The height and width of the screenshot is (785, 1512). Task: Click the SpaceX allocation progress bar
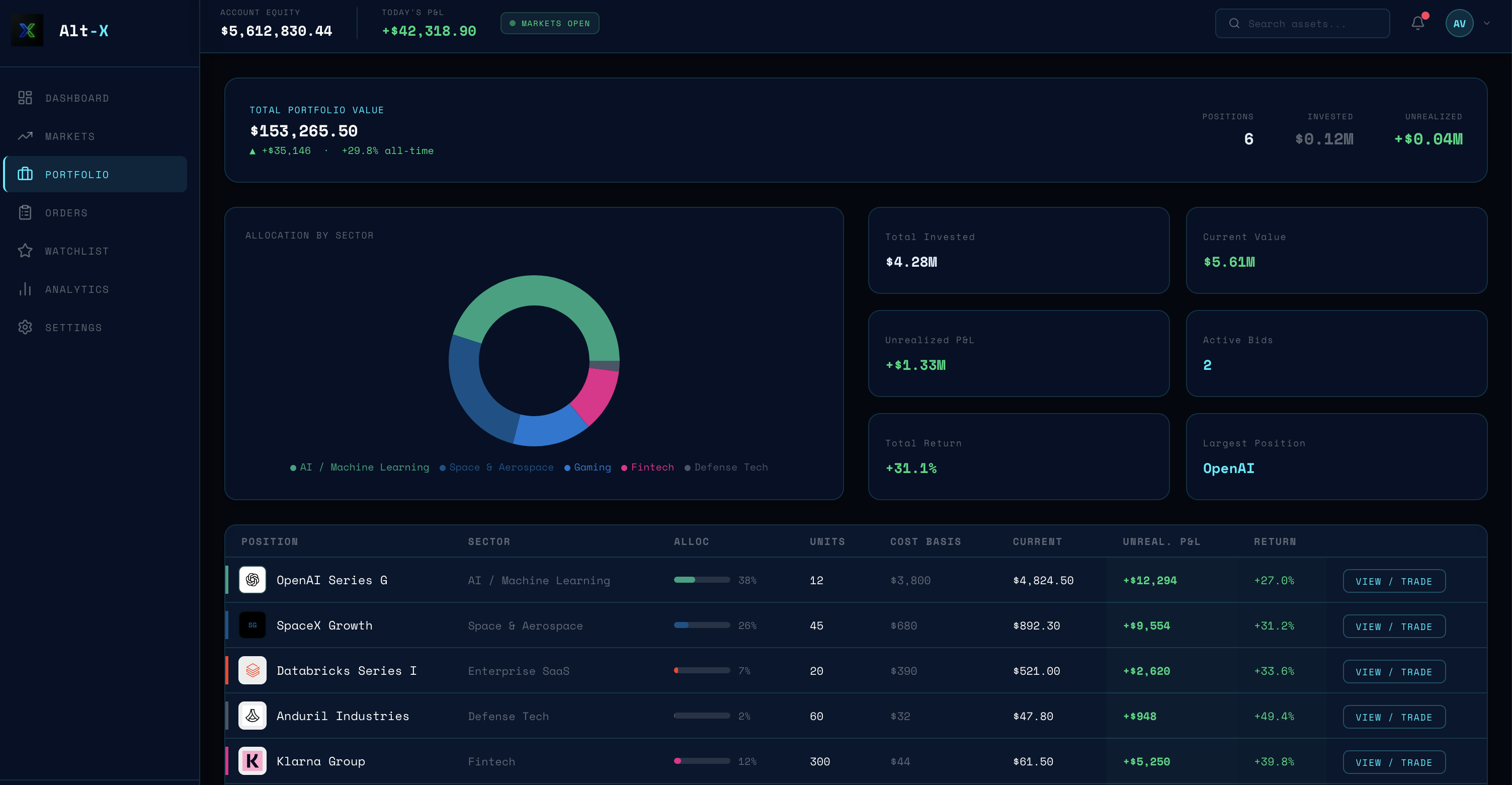pyautogui.click(x=702, y=625)
